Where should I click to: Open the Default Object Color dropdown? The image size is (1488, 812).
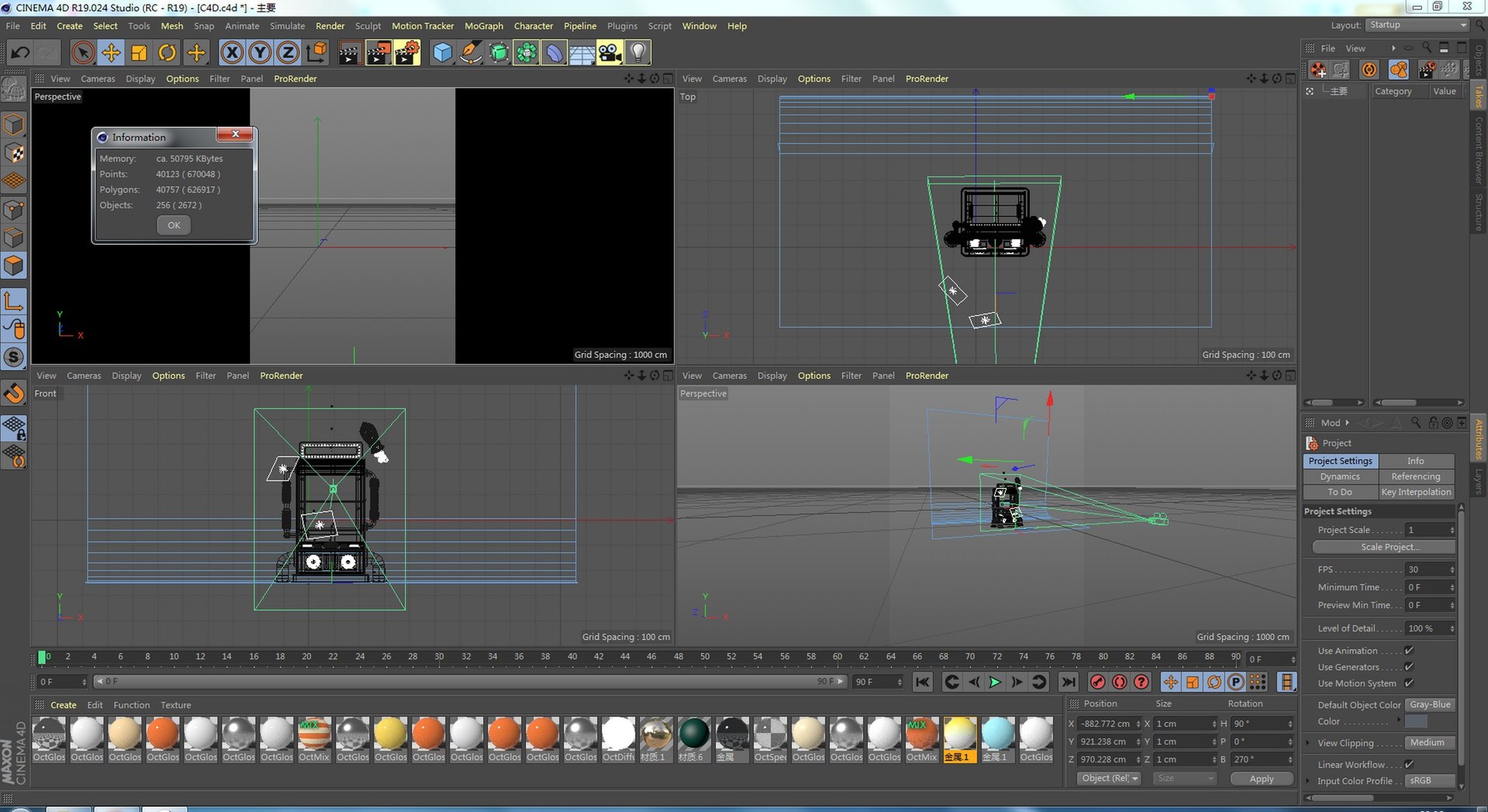pyautogui.click(x=1430, y=705)
